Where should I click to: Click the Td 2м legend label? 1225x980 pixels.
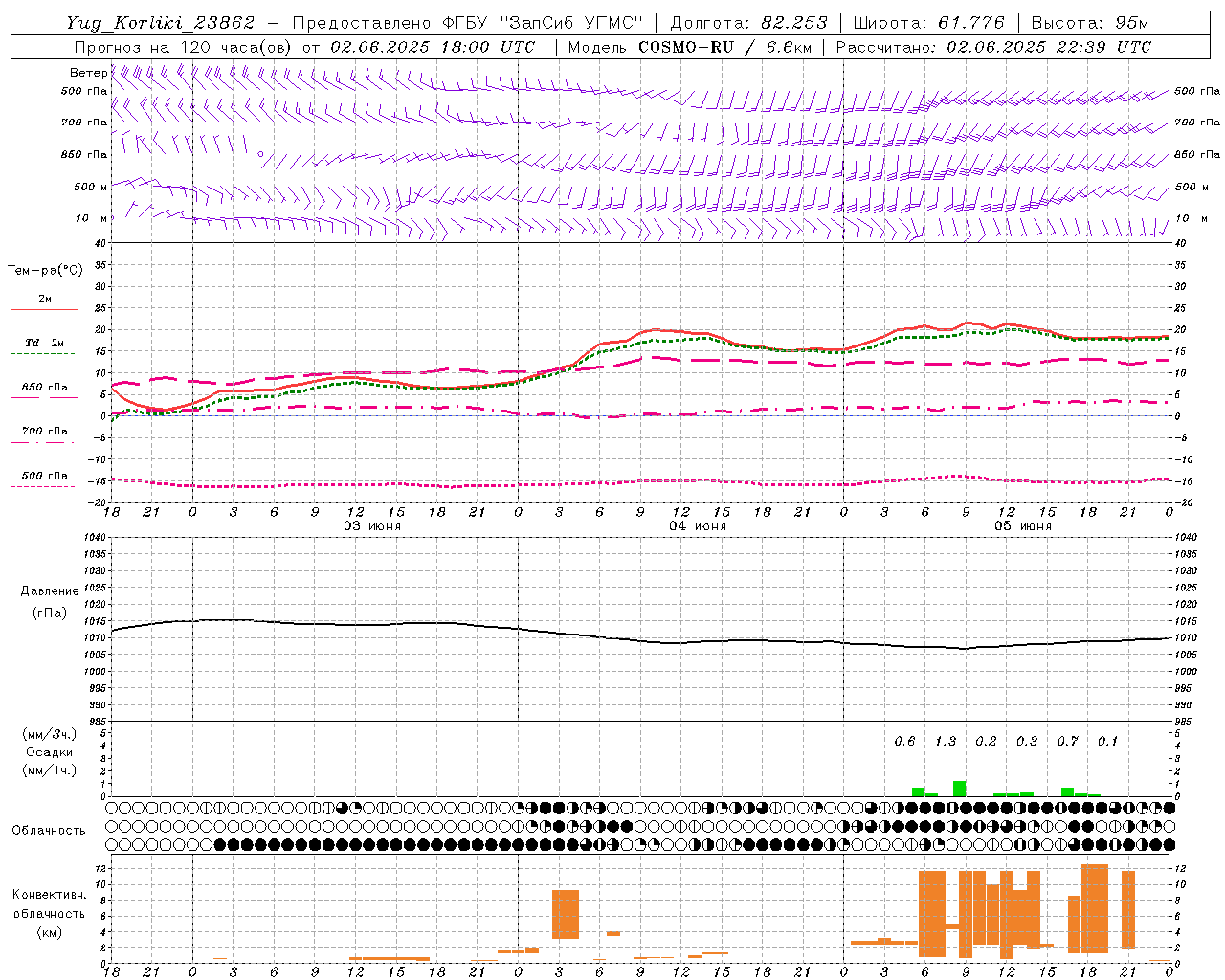(44, 343)
